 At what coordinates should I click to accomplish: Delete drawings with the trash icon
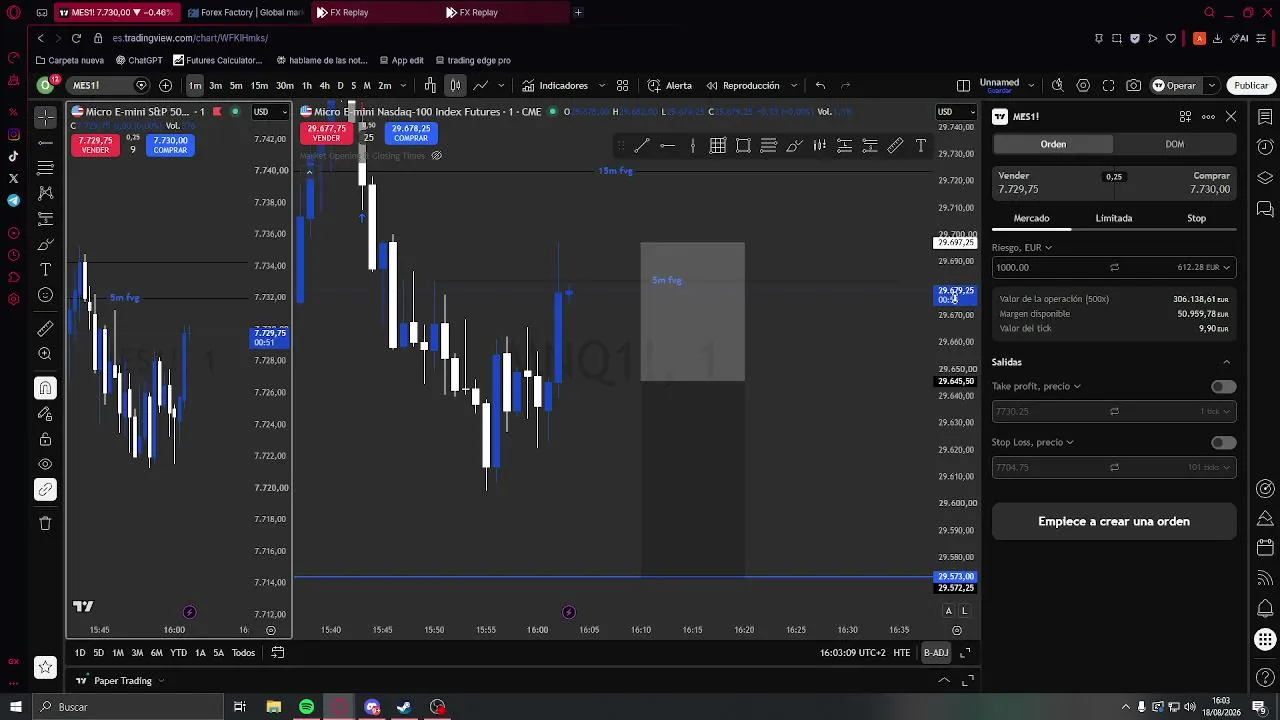[x=45, y=523]
